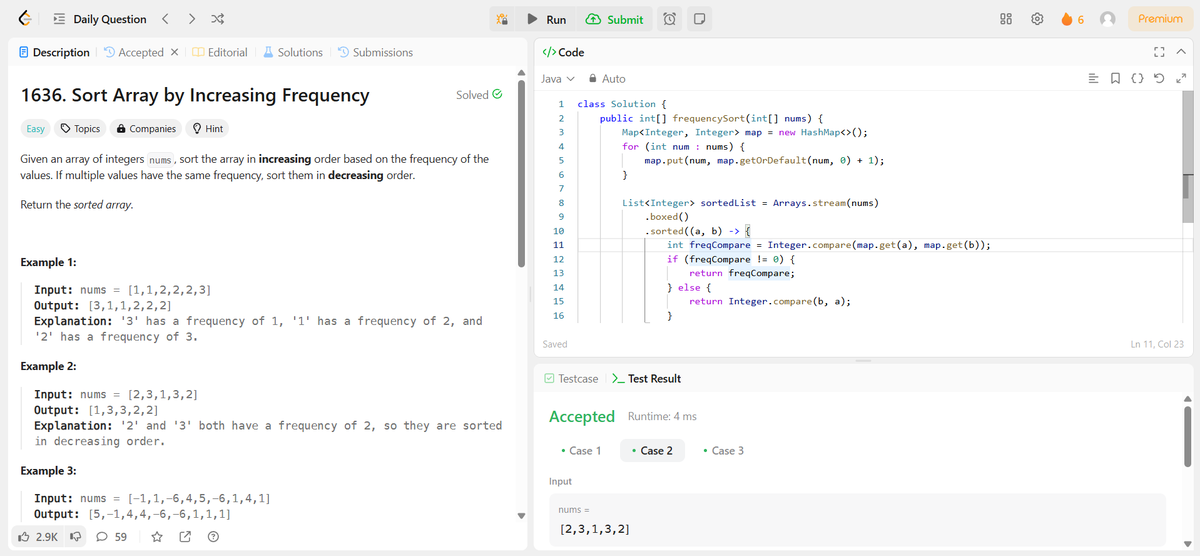The image size is (1200, 556).
Task: Collapse the Code panel chevron
Action: [1181, 52]
